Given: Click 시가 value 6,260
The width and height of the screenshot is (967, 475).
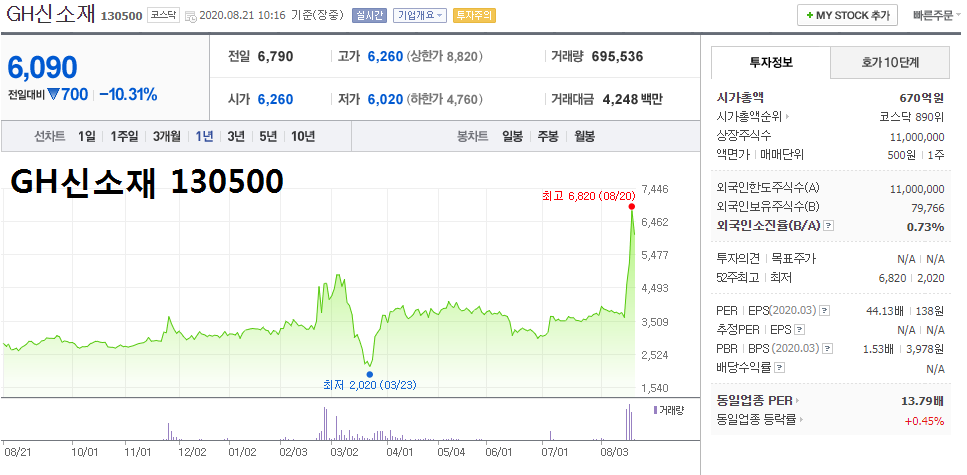Looking at the screenshot, I should tap(276, 99).
